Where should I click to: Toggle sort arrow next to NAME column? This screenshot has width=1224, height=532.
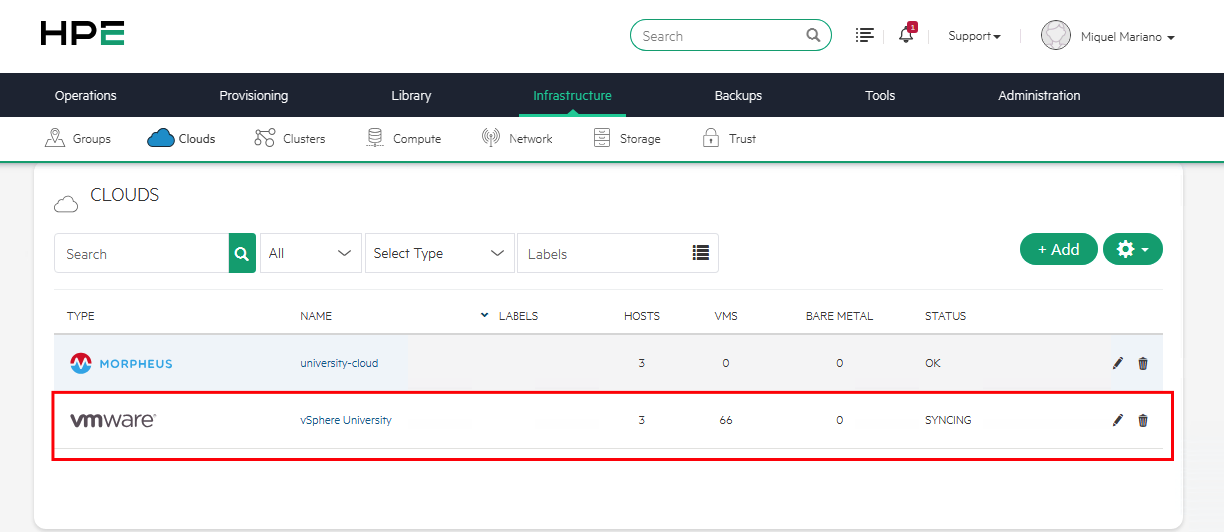pyautogui.click(x=485, y=315)
